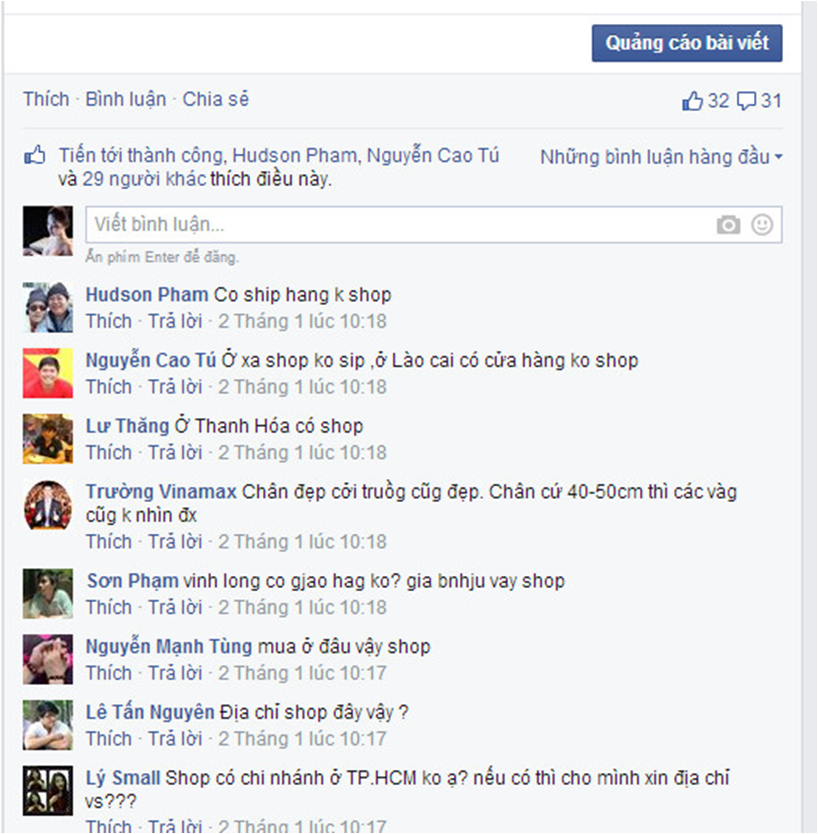Like Lư Thăng's comment via Thích
This screenshot has width=818, height=834.
click(109, 453)
